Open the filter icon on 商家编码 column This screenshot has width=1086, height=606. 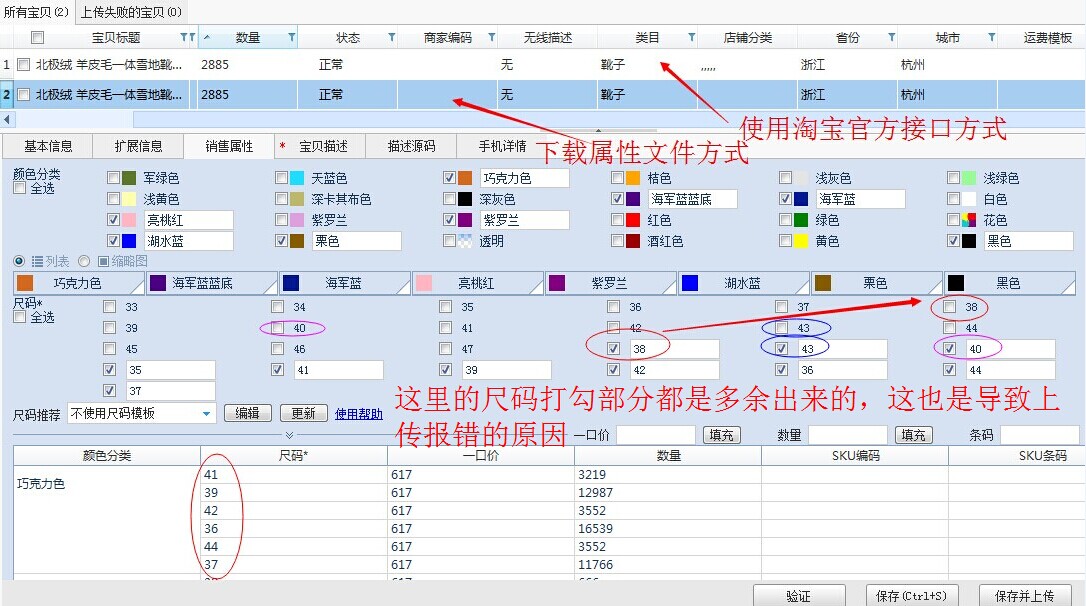pos(491,38)
